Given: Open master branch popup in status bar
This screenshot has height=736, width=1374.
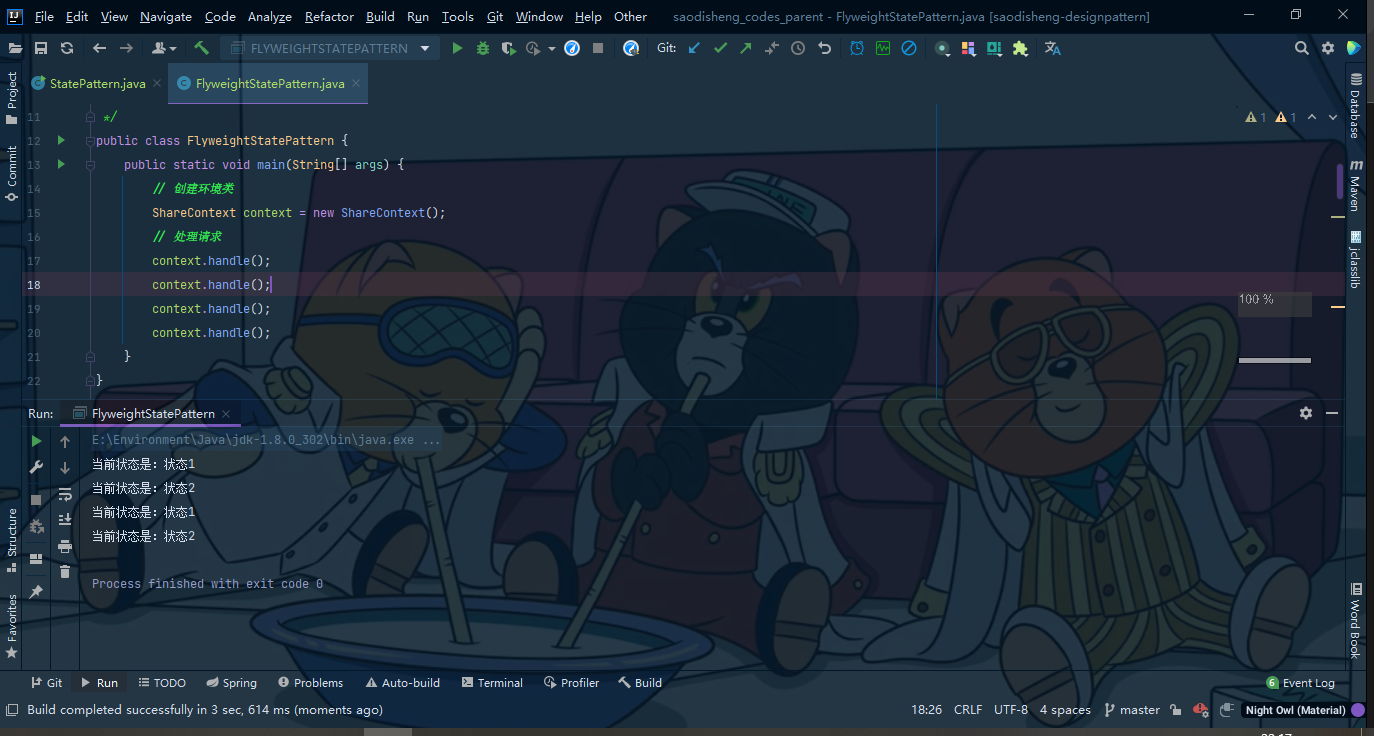Looking at the screenshot, I should (x=1132, y=710).
